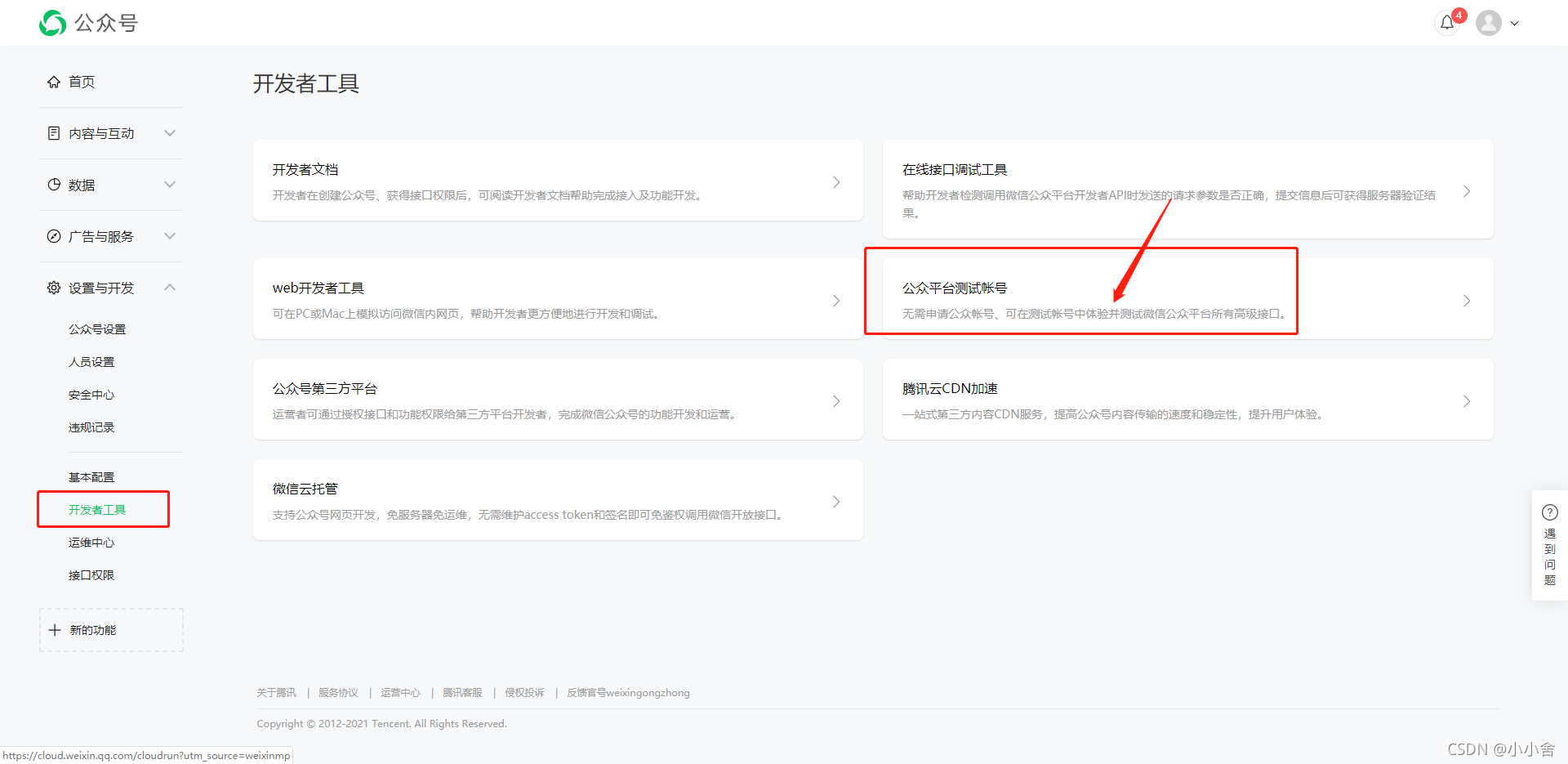Click the 数据 chart icon

click(54, 185)
